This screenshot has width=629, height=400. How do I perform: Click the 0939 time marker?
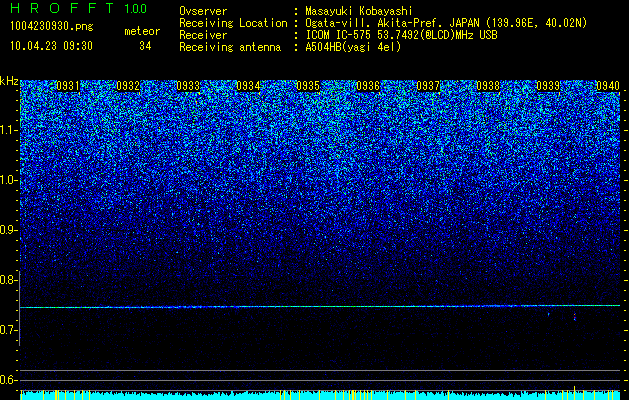click(x=548, y=86)
